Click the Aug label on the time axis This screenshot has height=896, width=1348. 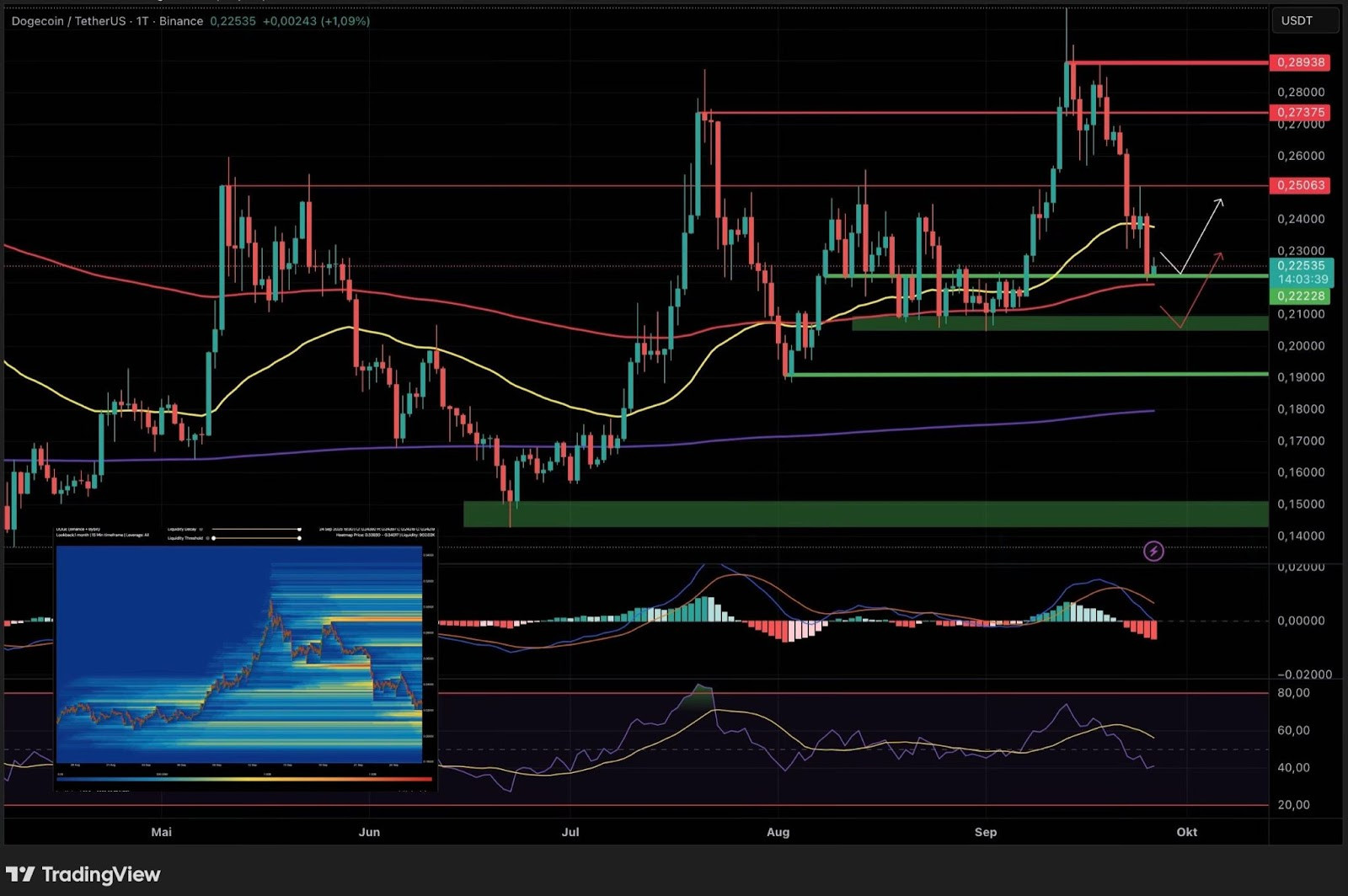[778, 832]
